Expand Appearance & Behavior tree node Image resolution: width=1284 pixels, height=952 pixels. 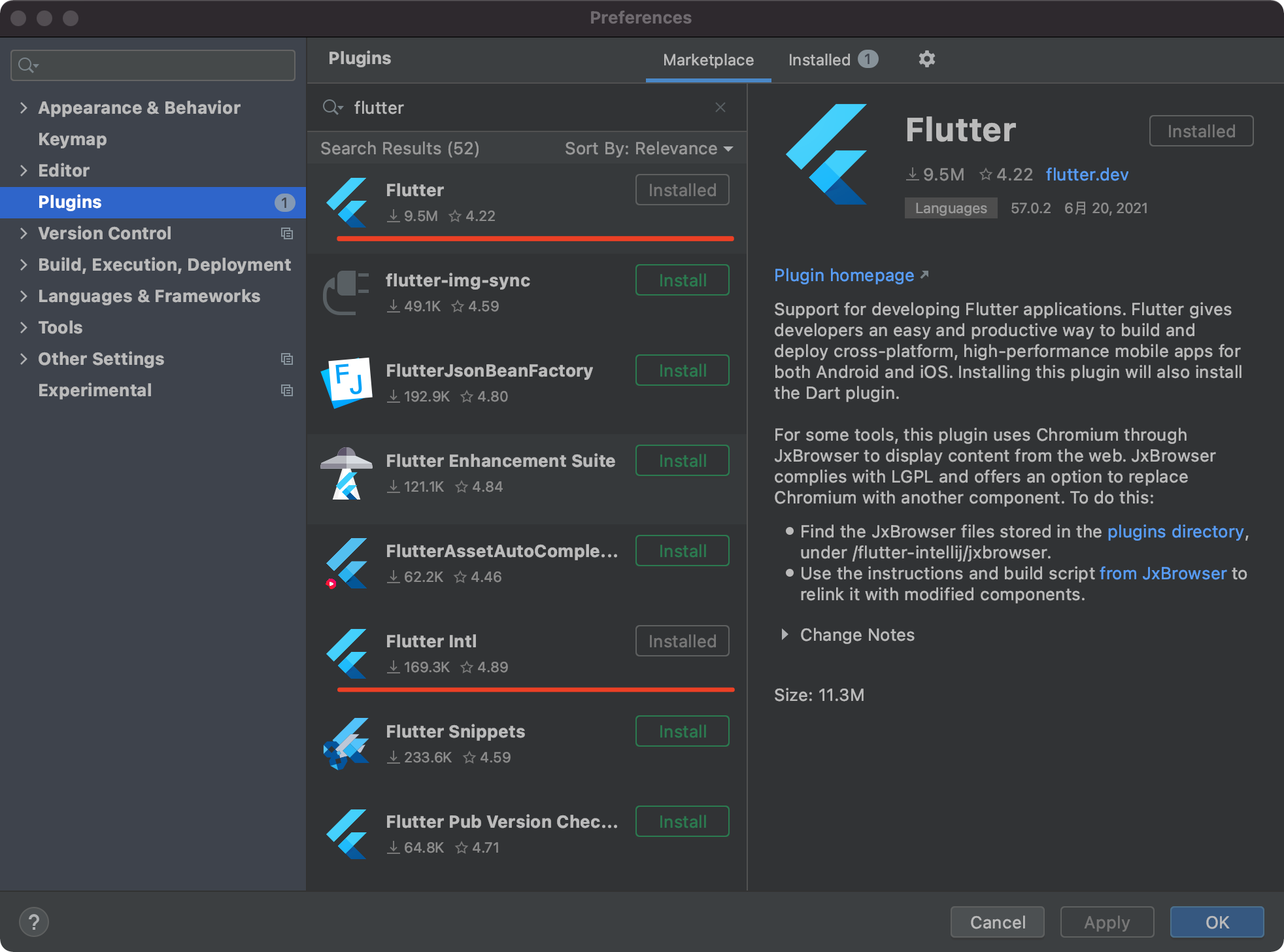24,108
